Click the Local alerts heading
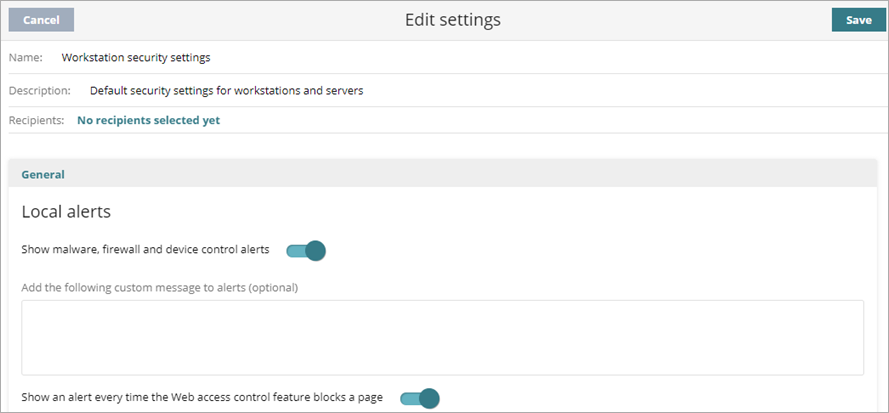The image size is (889, 413). click(x=65, y=212)
